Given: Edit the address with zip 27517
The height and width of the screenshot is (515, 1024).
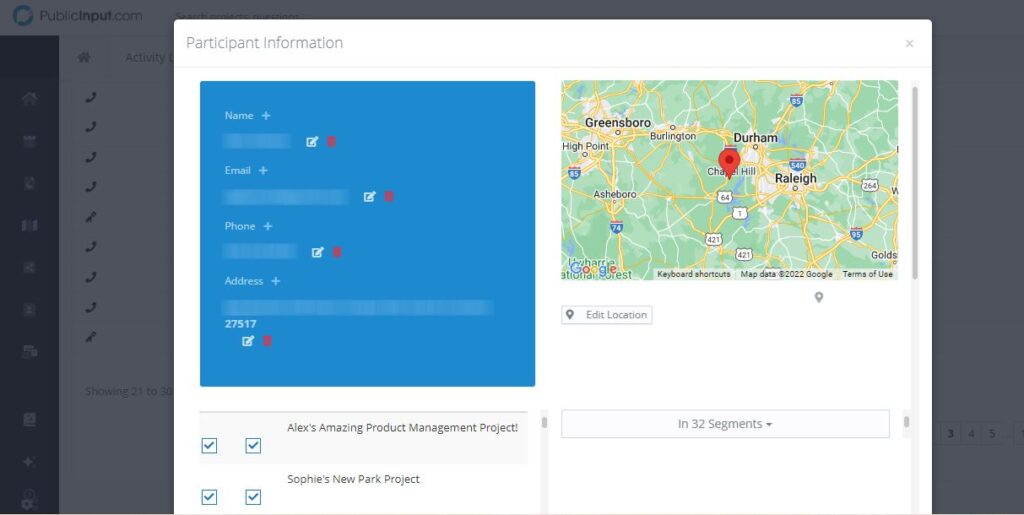Looking at the screenshot, I should pyautogui.click(x=248, y=341).
